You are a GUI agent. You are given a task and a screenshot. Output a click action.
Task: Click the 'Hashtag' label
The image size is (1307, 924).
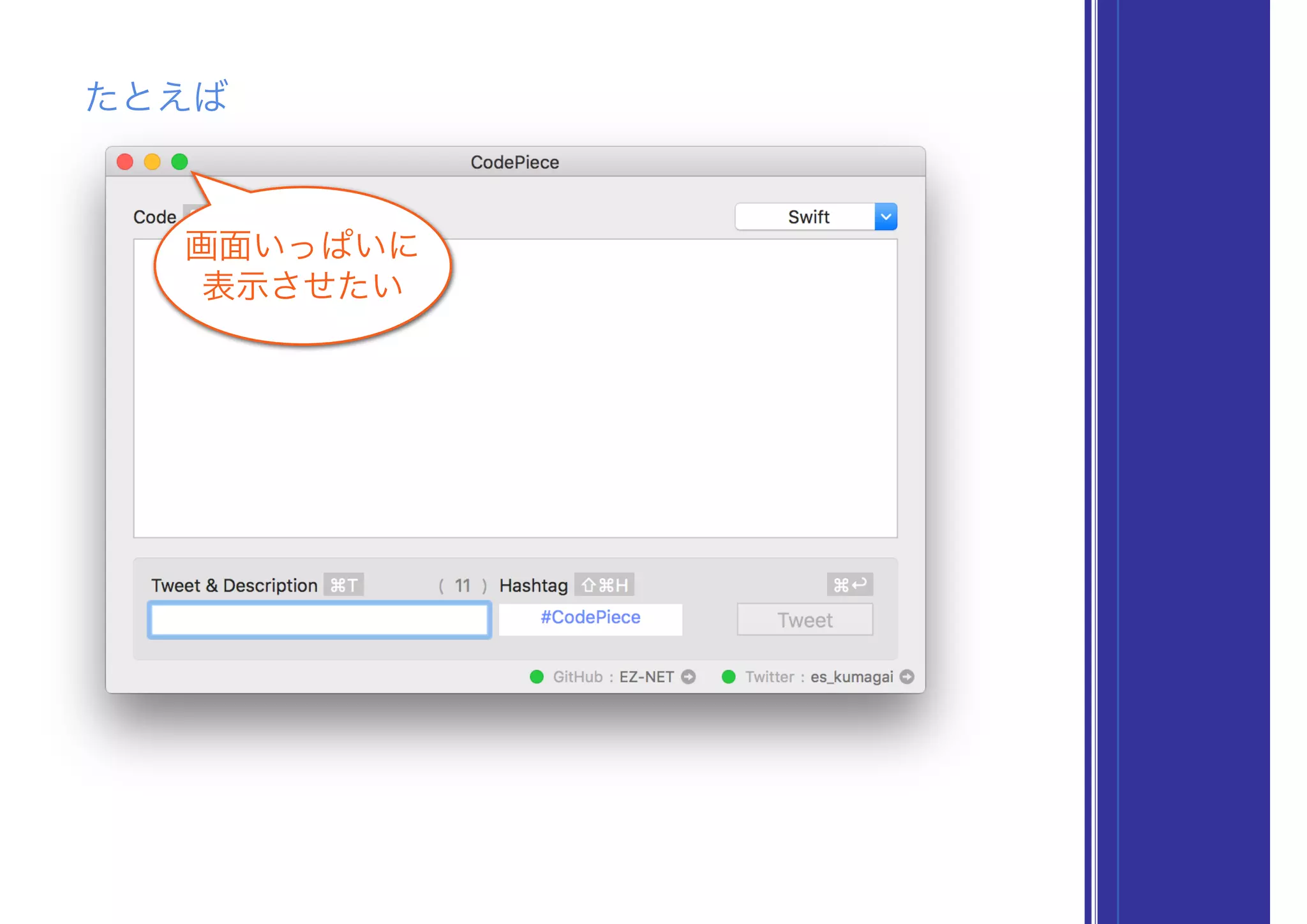coord(534,585)
